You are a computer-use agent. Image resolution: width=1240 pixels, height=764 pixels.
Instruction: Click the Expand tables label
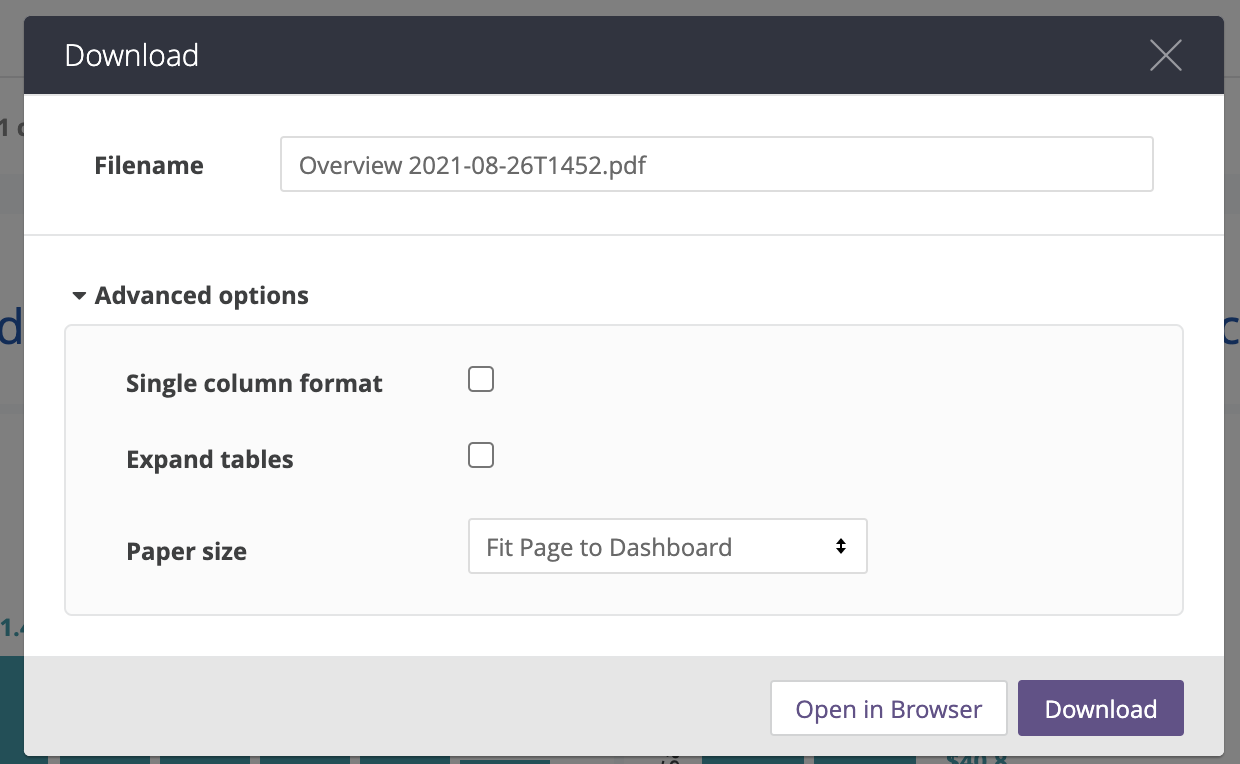[x=210, y=460]
